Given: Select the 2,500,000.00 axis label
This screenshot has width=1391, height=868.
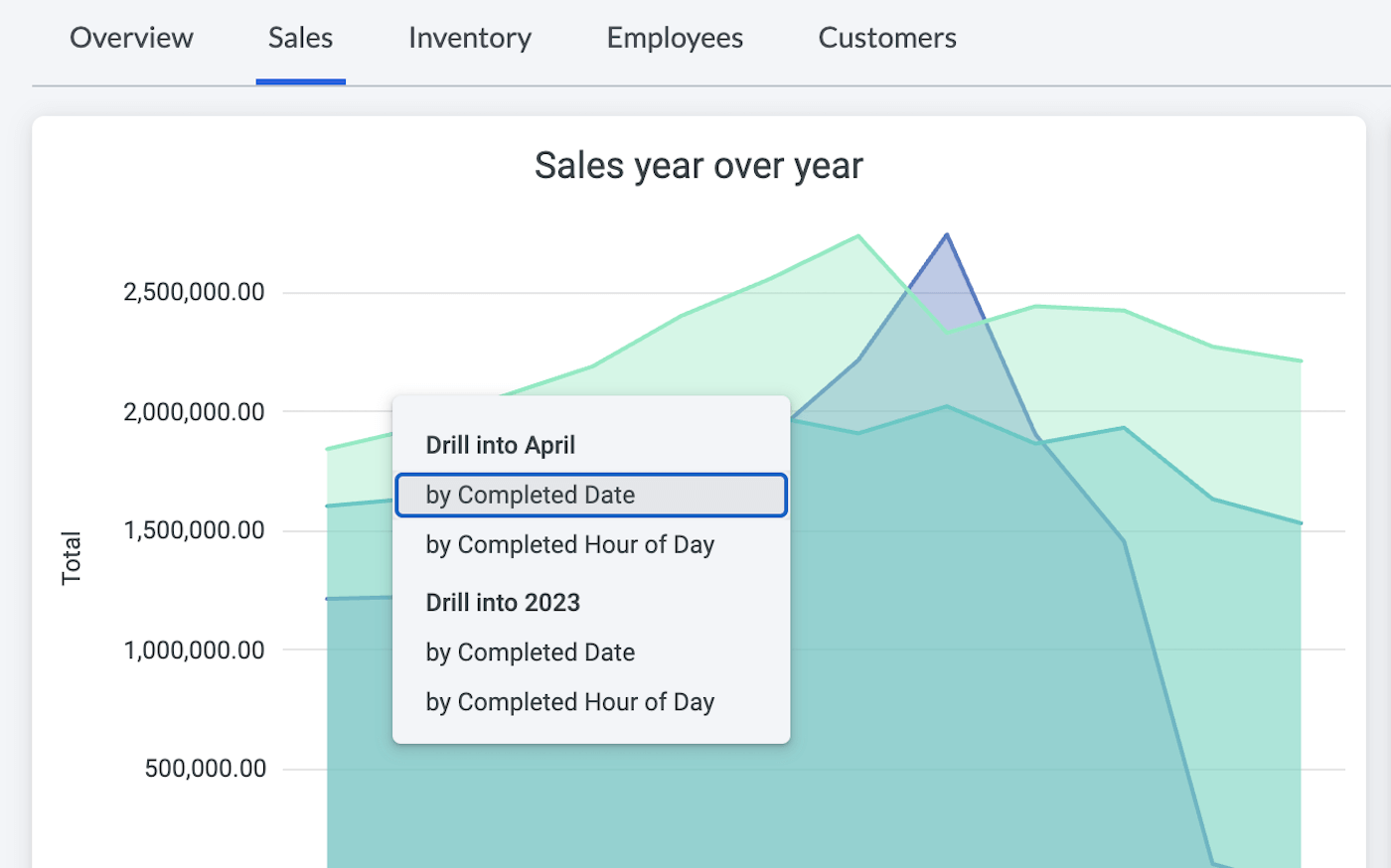Looking at the screenshot, I should pos(194,291).
